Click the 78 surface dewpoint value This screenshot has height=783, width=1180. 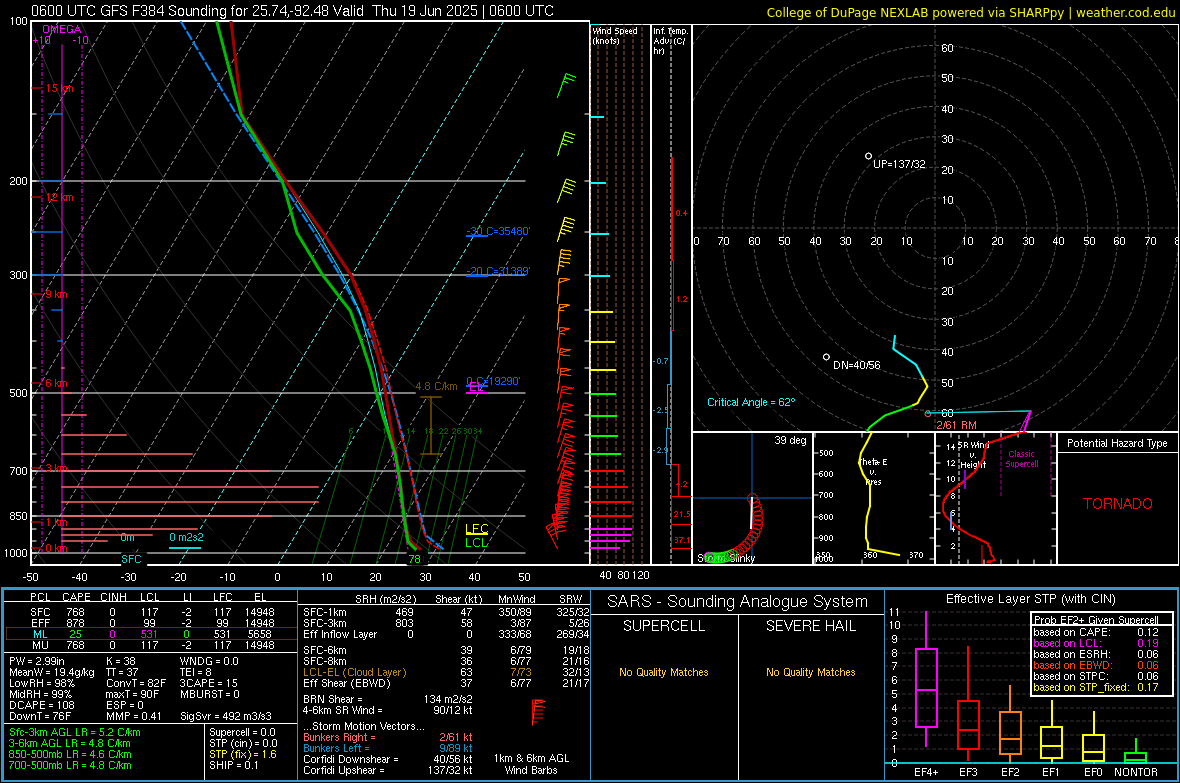point(414,559)
